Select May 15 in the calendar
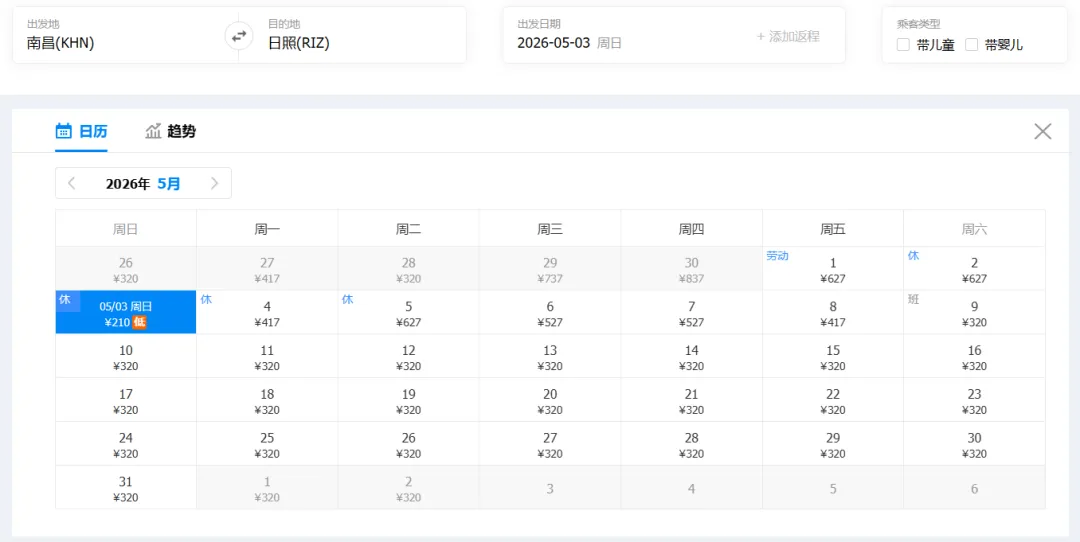 click(833, 356)
